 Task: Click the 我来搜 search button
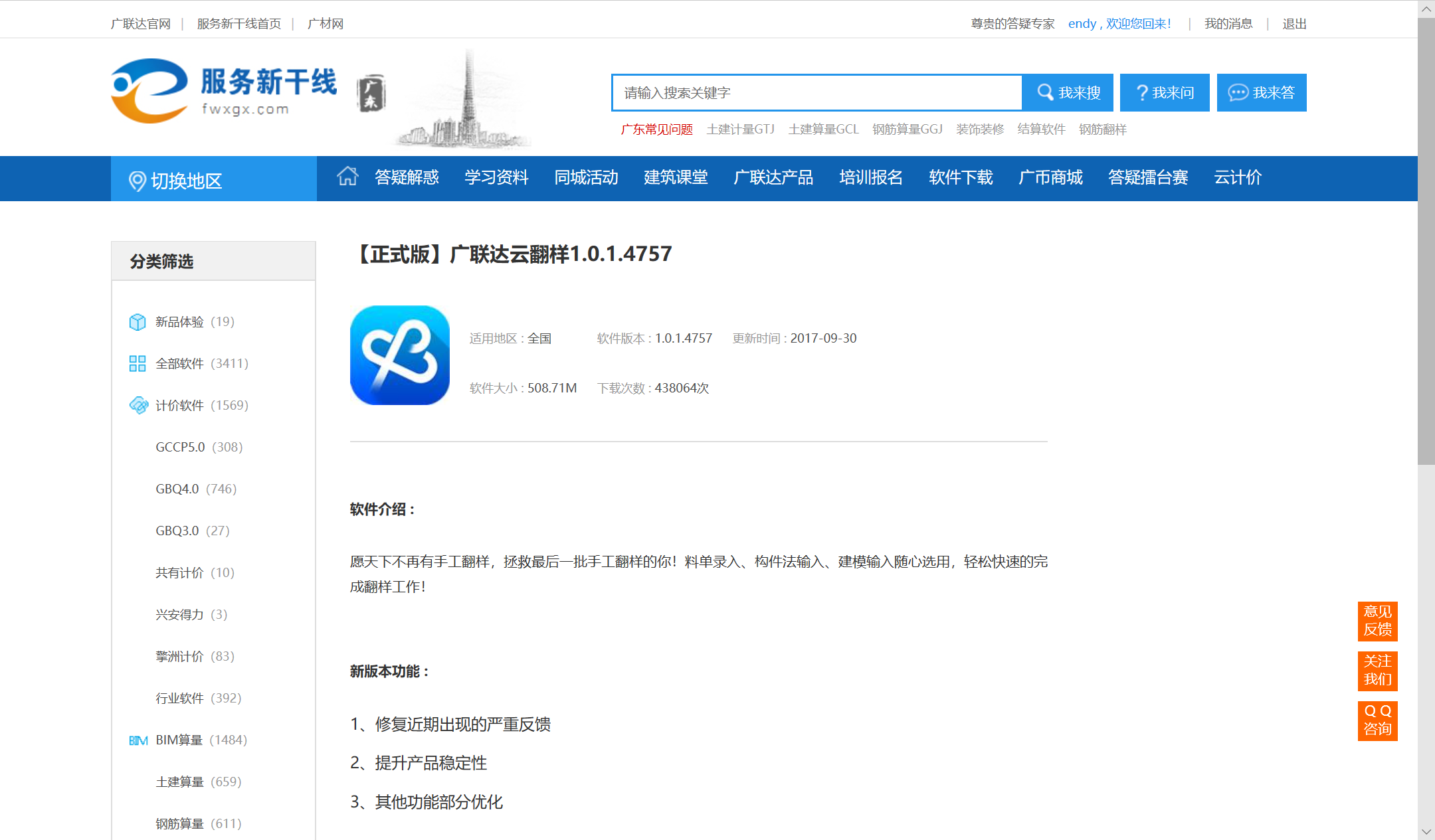click(x=1068, y=92)
